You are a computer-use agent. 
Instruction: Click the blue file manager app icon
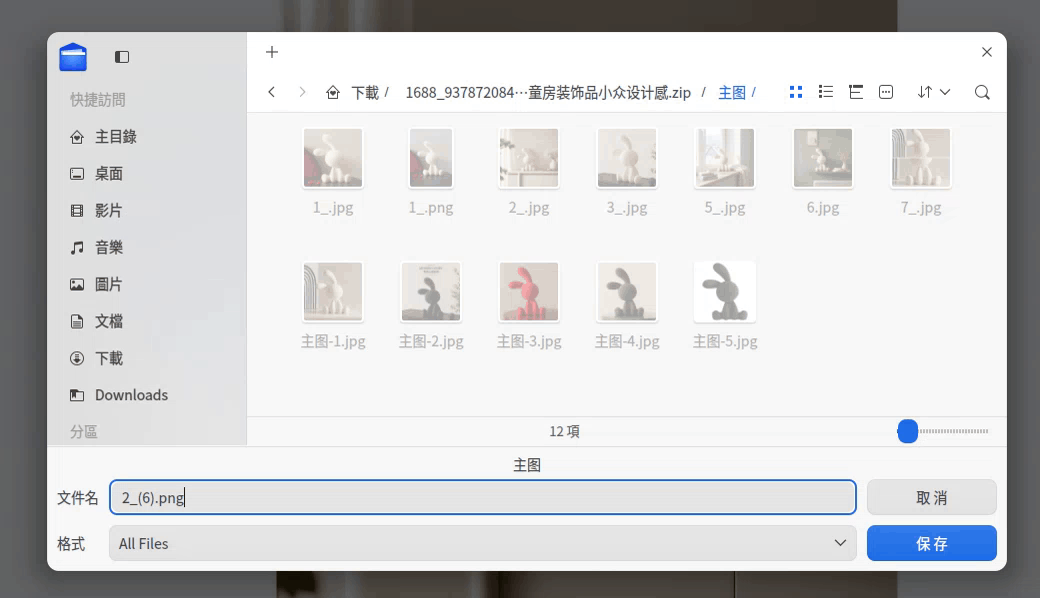click(73, 57)
